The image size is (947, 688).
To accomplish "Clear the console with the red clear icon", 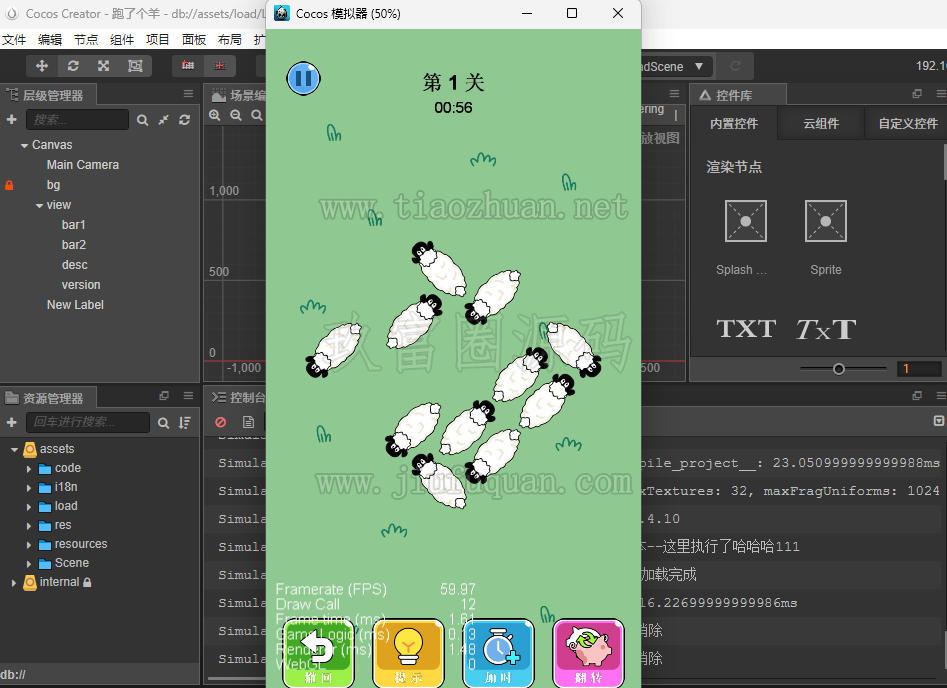I will pyautogui.click(x=220, y=422).
